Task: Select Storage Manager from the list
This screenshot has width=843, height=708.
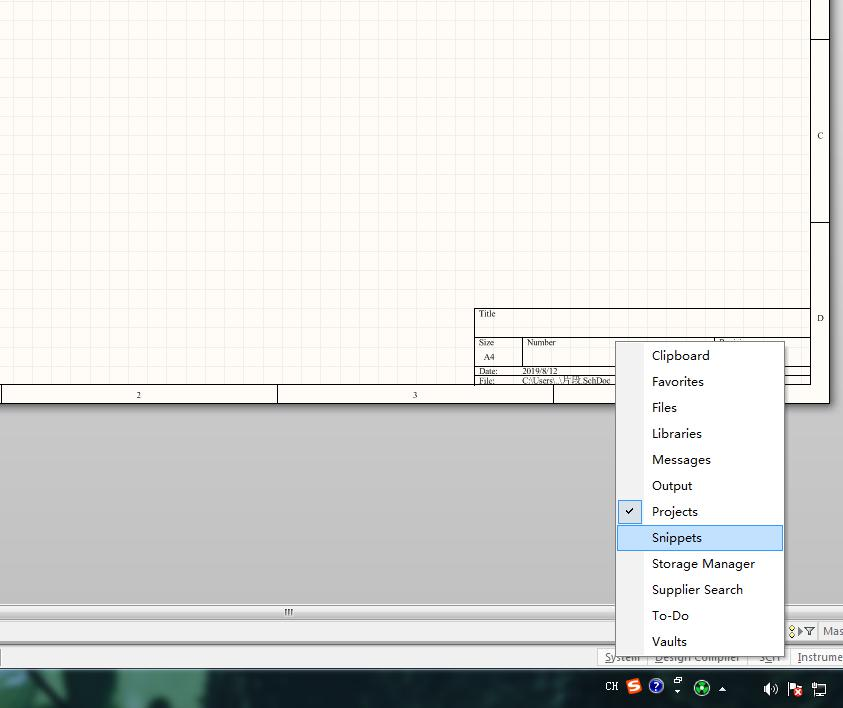Action: [x=699, y=564]
